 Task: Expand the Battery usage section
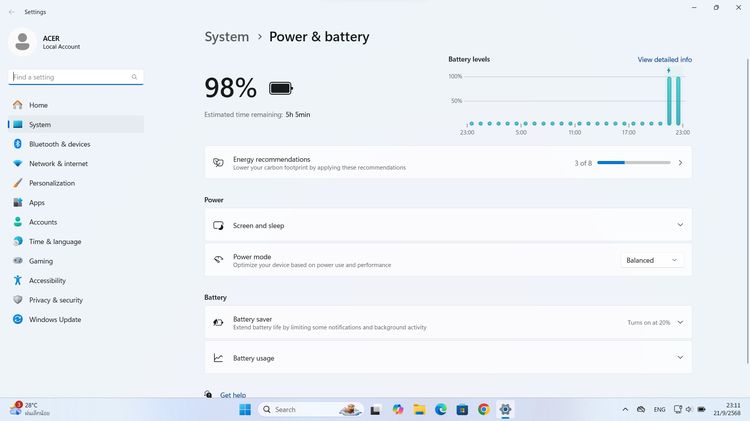(x=448, y=357)
